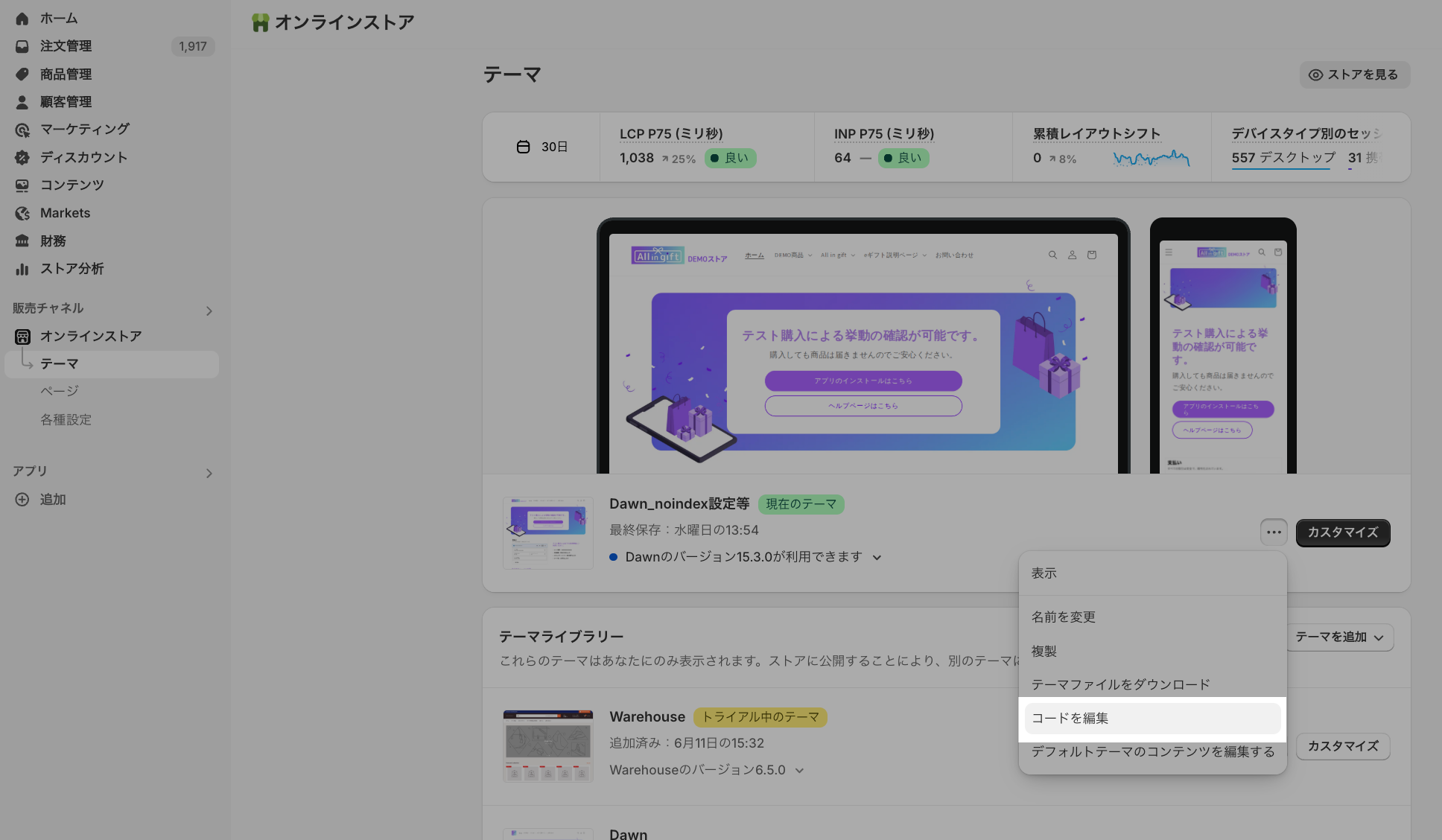The width and height of the screenshot is (1442, 840).
Task: Click the ストアを見る button
Action: [1354, 74]
